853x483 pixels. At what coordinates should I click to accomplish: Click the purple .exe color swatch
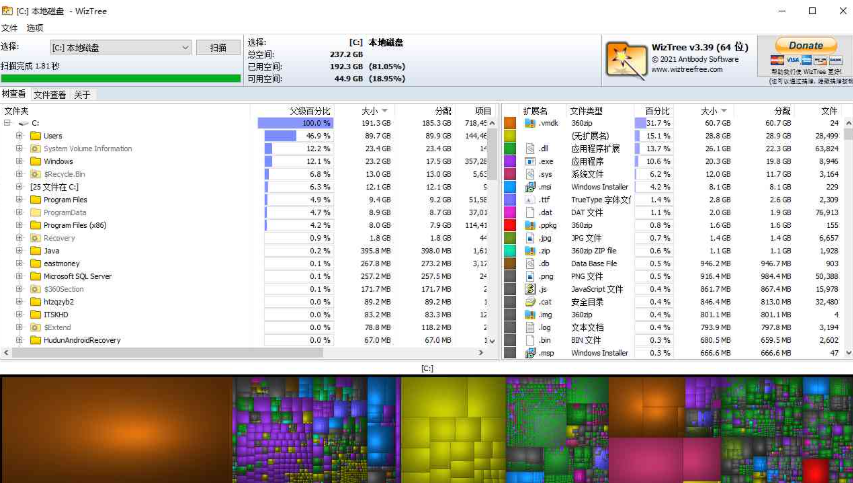(510, 161)
